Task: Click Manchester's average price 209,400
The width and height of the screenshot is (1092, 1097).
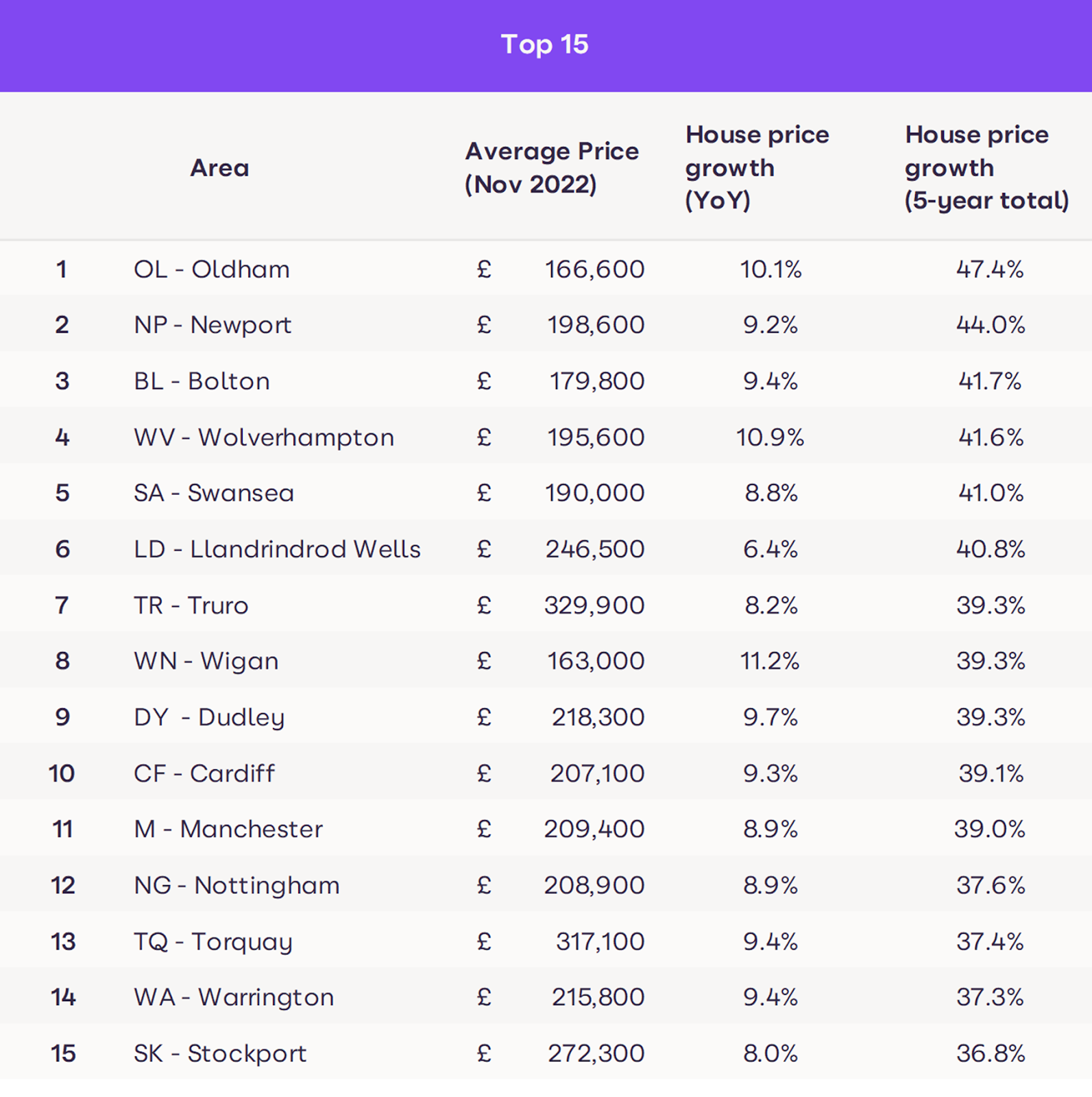Action: point(594,830)
